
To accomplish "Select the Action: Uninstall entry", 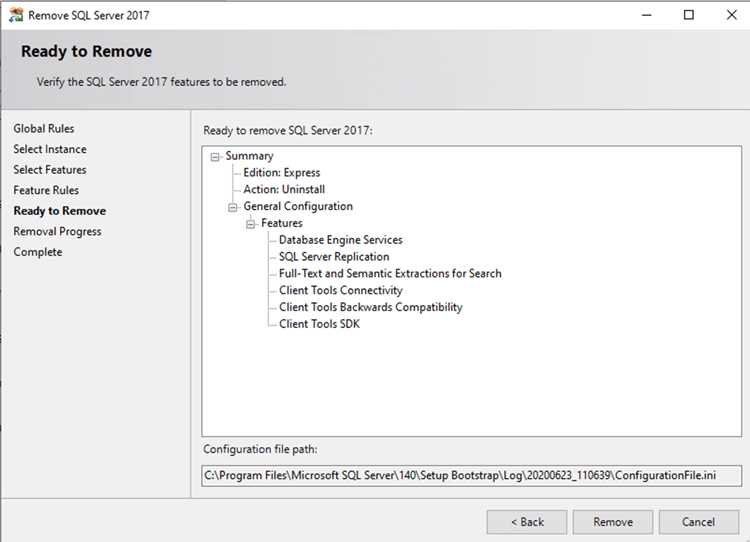I will tap(284, 189).
